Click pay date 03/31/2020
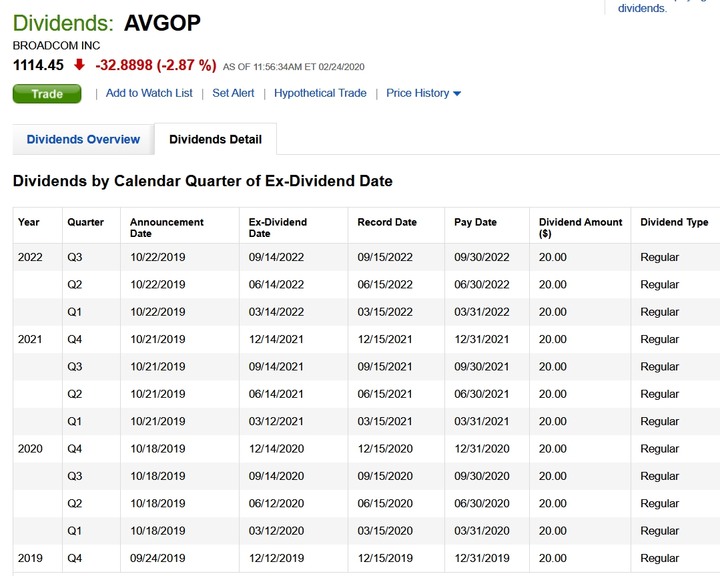This screenshot has width=720, height=576. click(482, 531)
